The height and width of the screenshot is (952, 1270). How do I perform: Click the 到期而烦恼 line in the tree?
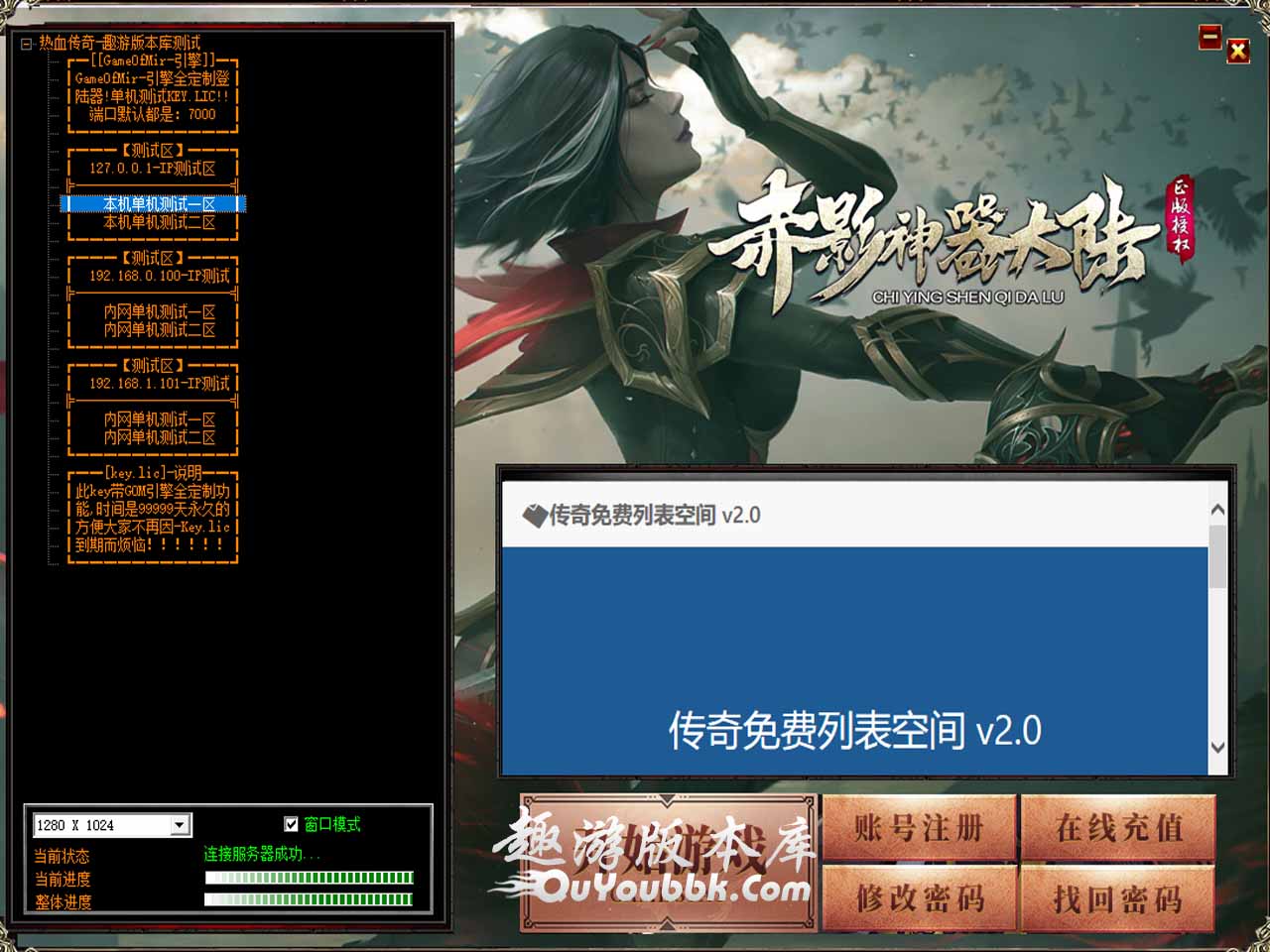coord(153,544)
